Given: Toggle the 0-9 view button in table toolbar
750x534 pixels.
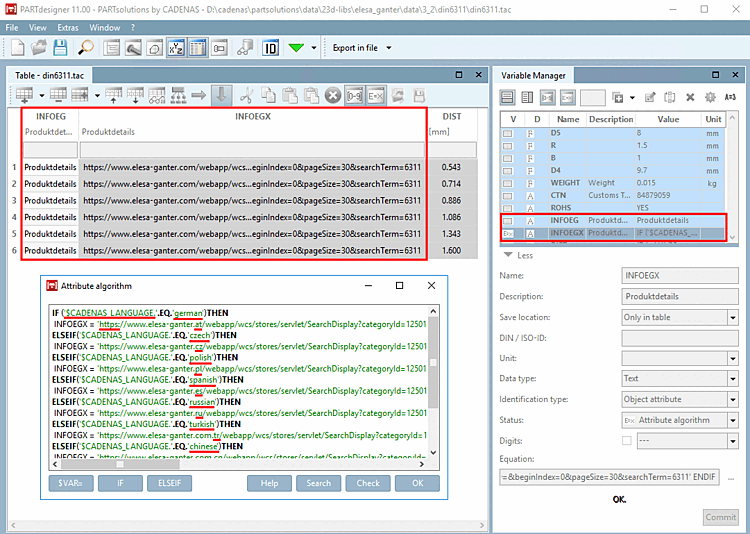Looking at the screenshot, I should point(354,96).
